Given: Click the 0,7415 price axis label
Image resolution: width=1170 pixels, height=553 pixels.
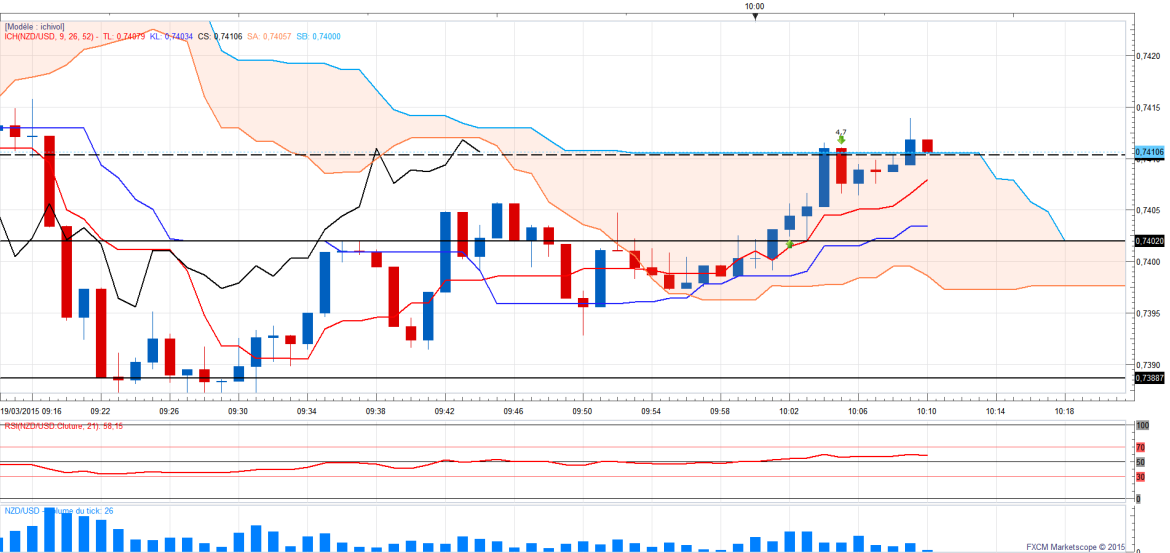Looking at the screenshot, I should [x=1148, y=107].
